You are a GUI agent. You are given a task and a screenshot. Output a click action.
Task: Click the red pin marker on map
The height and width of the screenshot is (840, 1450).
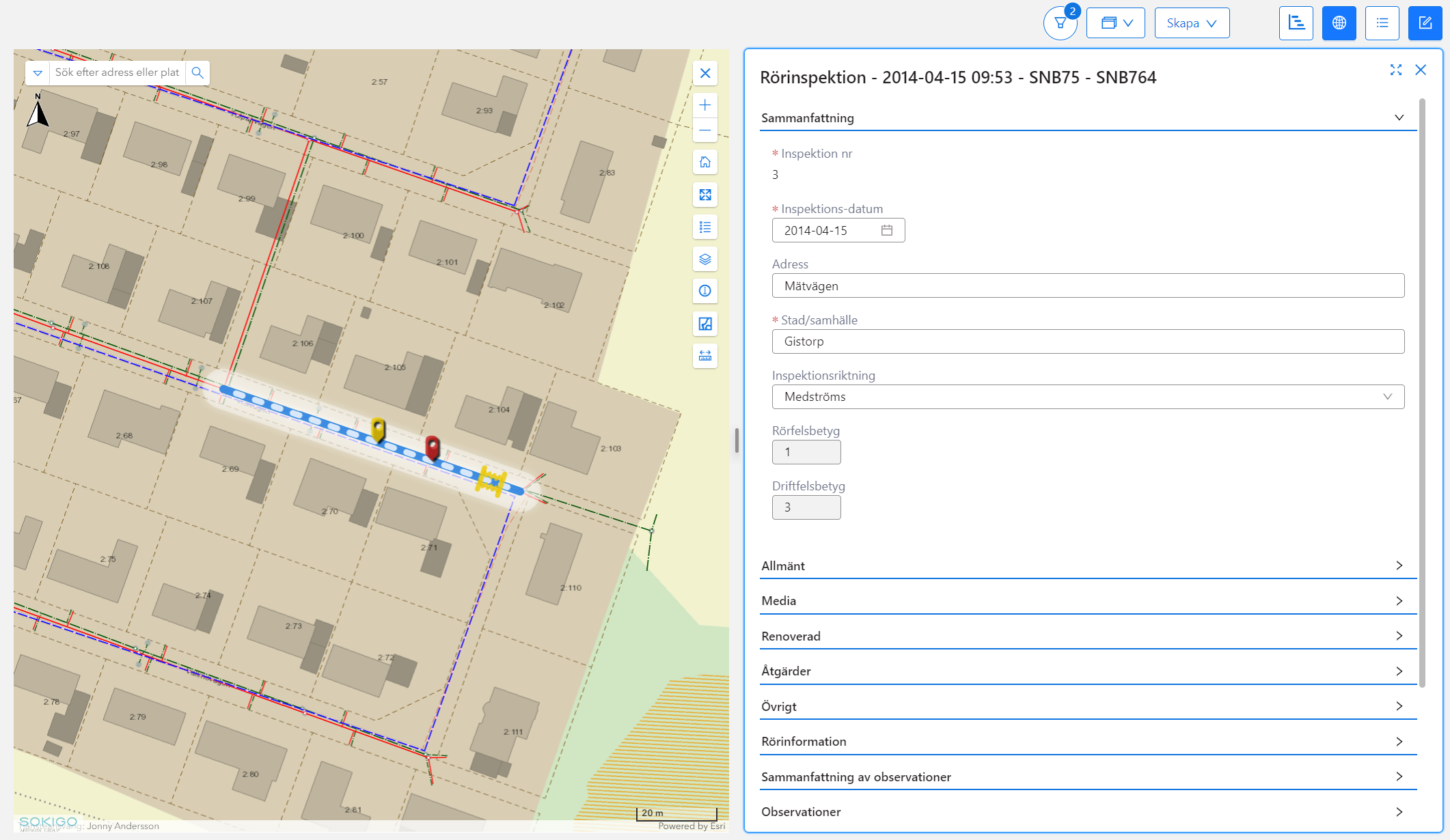click(x=432, y=447)
